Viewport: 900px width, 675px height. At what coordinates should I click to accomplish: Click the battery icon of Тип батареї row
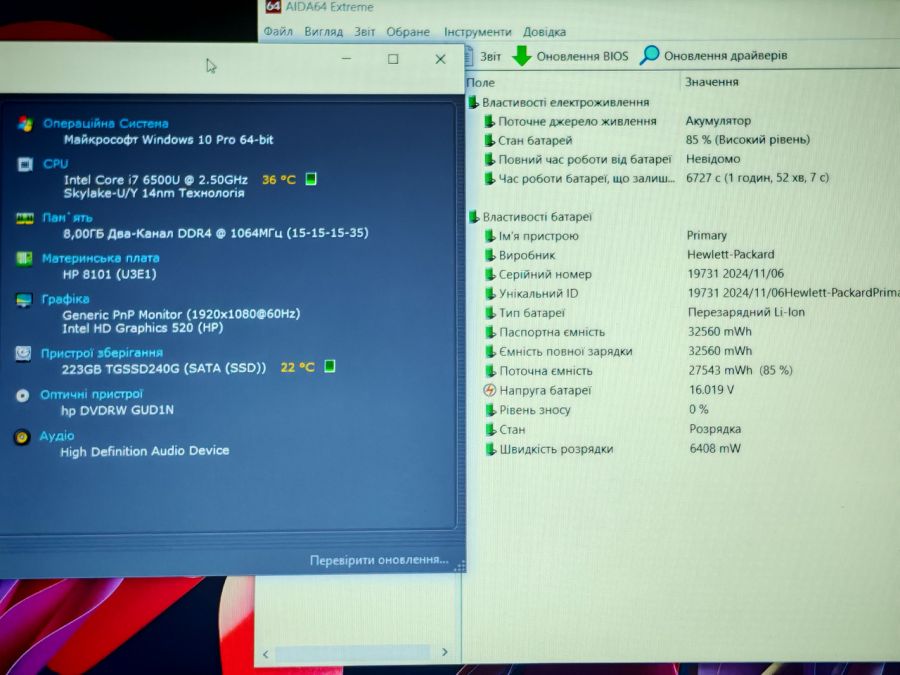490,313
